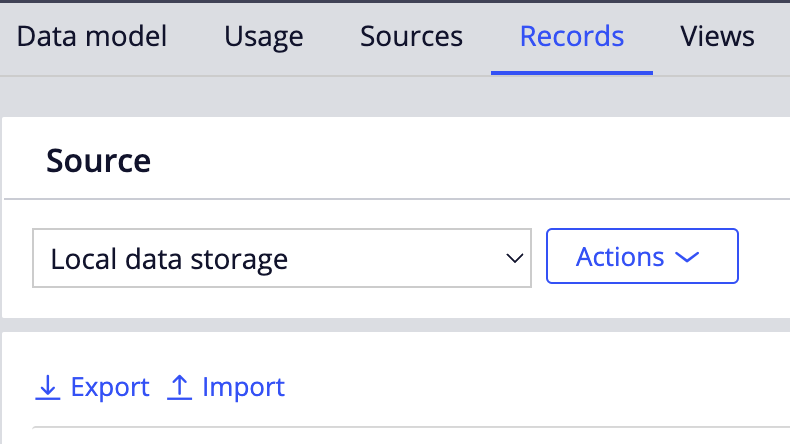Click the divider line under the Source heading
The width and height of the screenshot is (790, 444).
(x=397, y=199)
